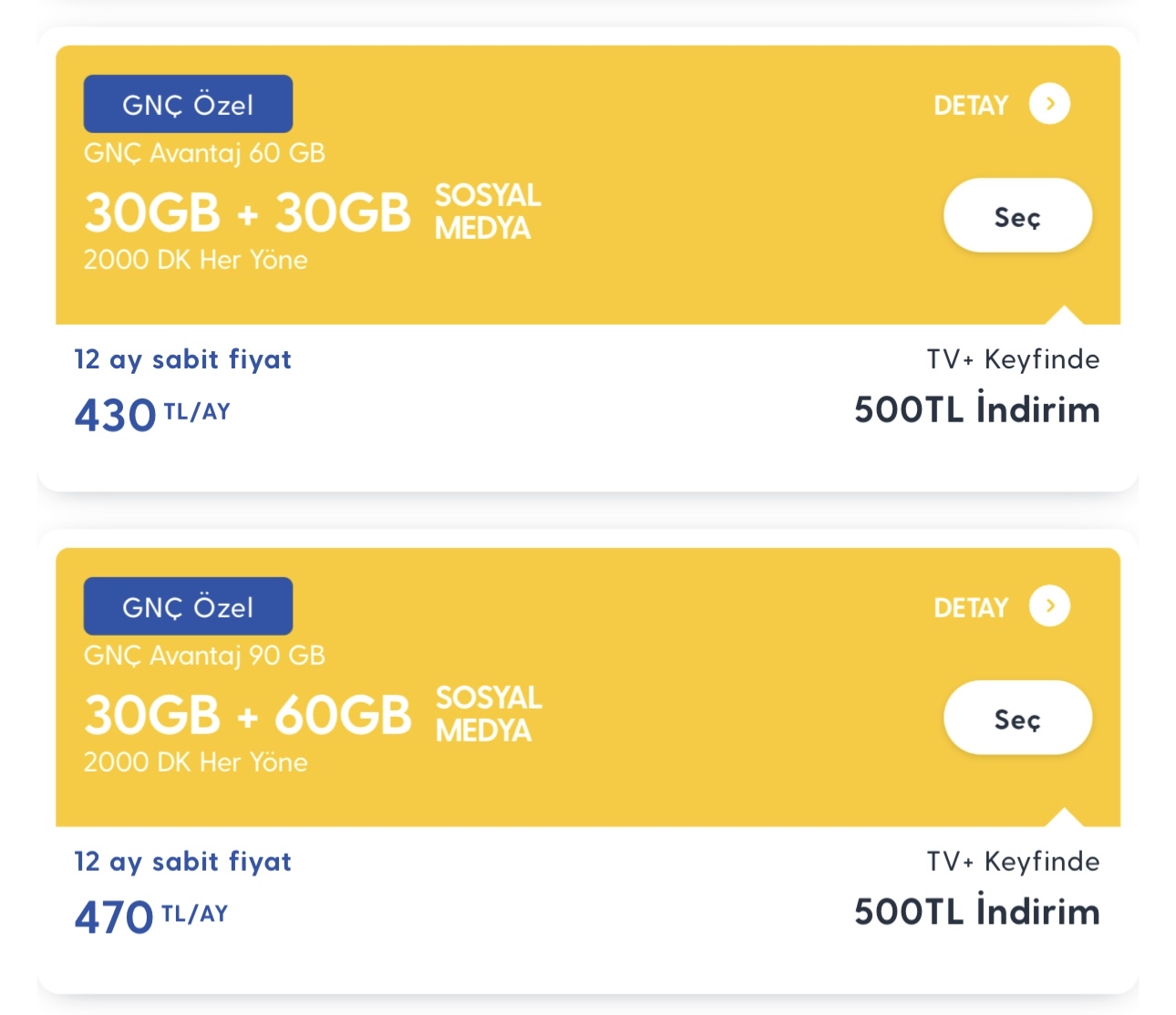Screen dimensions: 1176x1015
Task: Open TV+ 500TL İndirim offer under 470 TL plan
Action: [977, 895]
